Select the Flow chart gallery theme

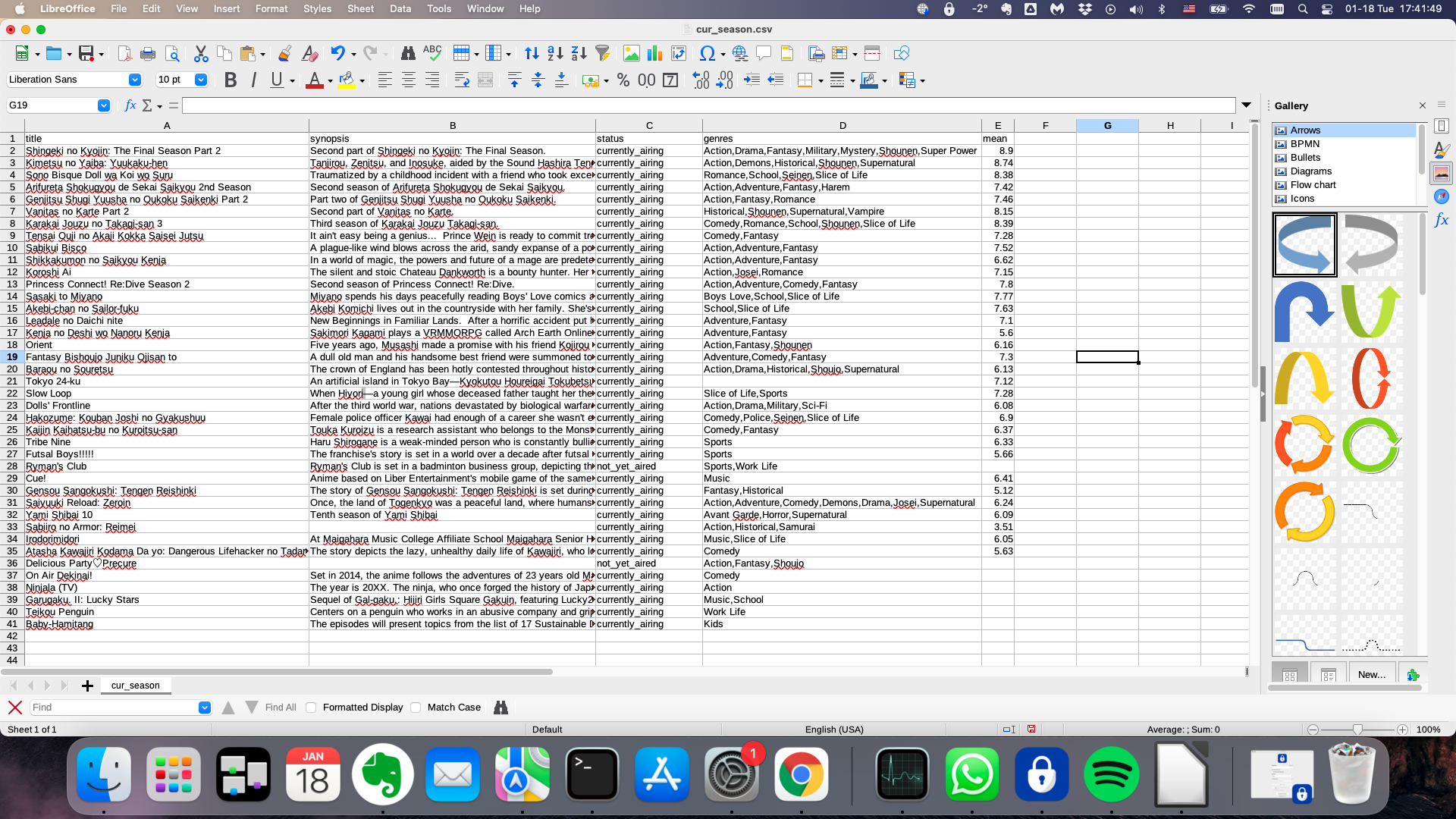(x=1313, y=185)
